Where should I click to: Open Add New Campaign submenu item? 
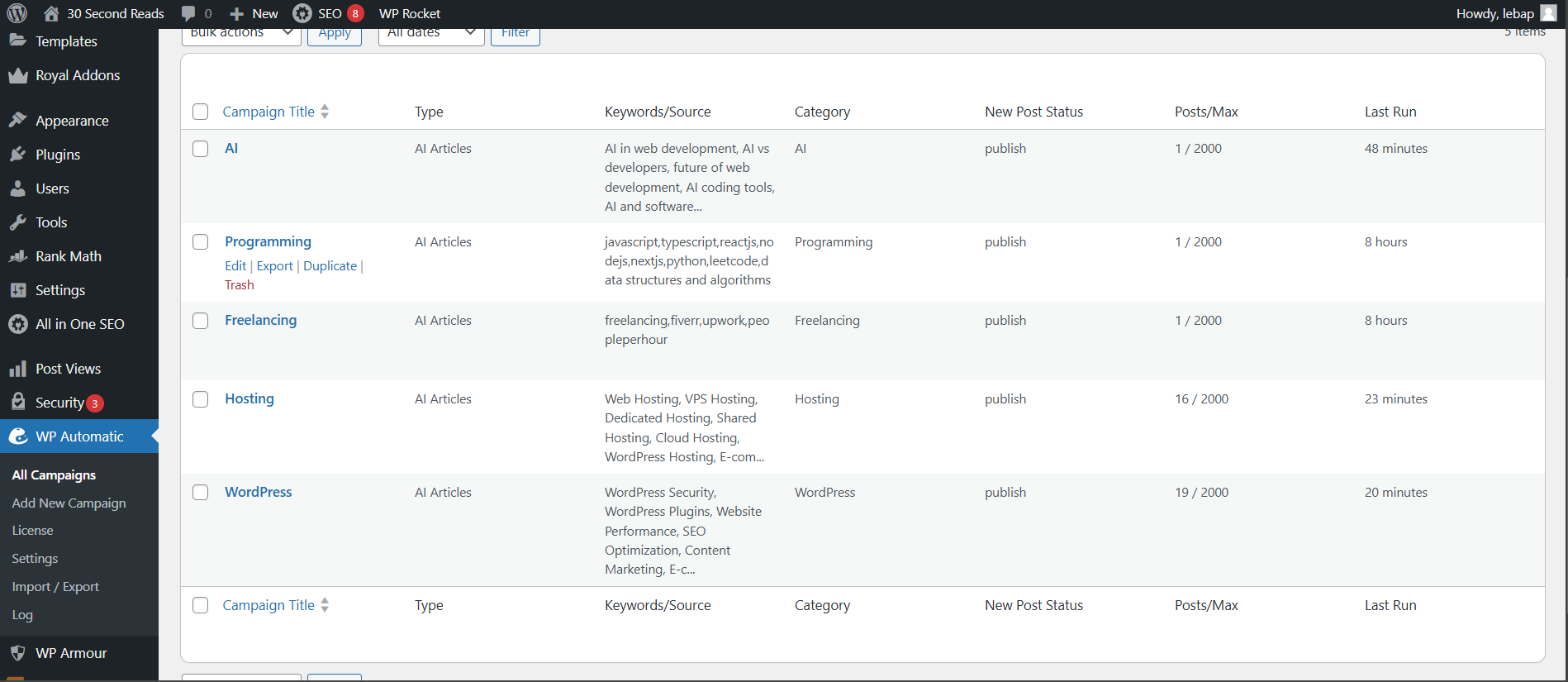point(69,503)
